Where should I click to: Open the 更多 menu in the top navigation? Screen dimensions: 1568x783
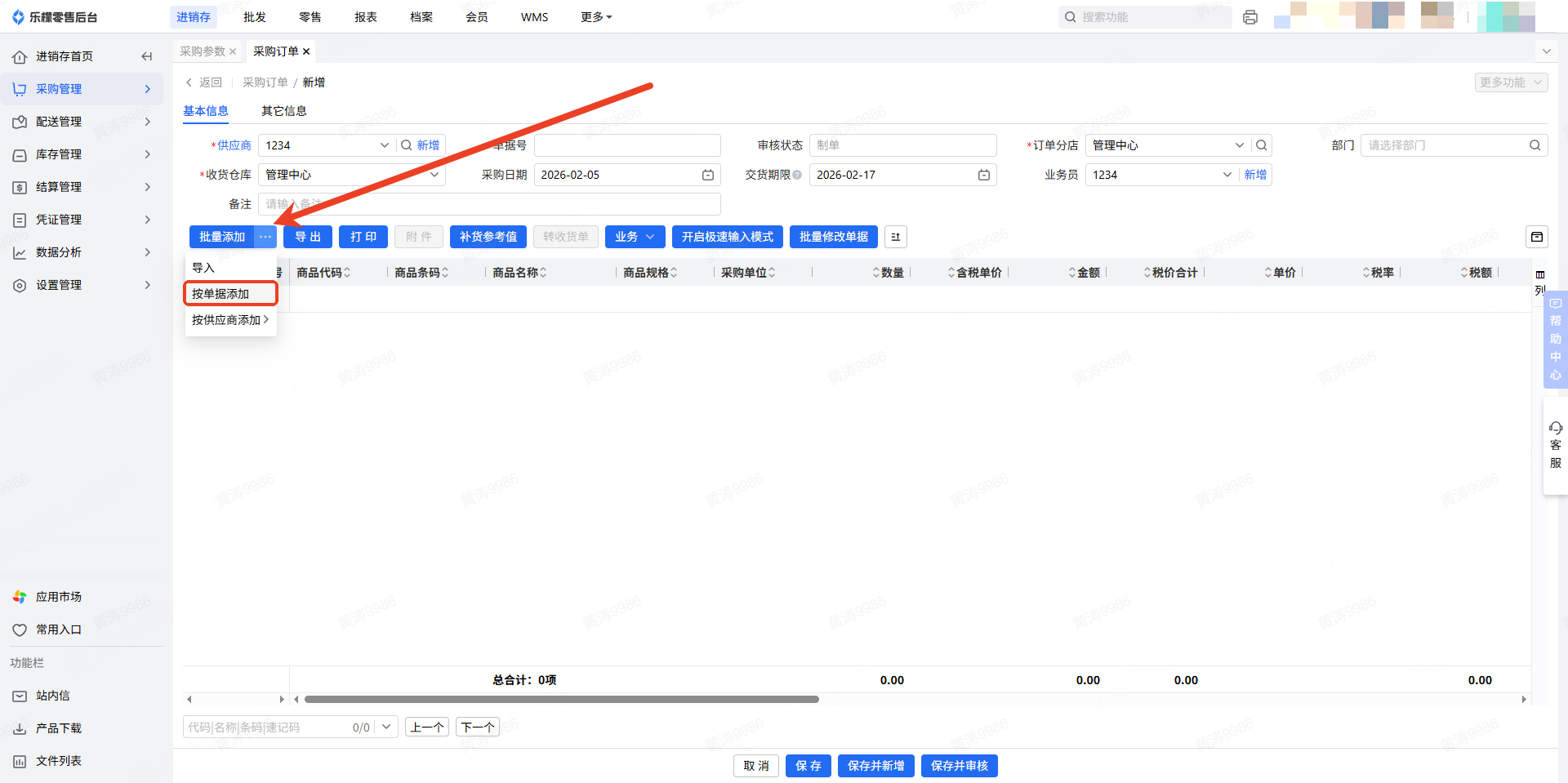(596, 17)
